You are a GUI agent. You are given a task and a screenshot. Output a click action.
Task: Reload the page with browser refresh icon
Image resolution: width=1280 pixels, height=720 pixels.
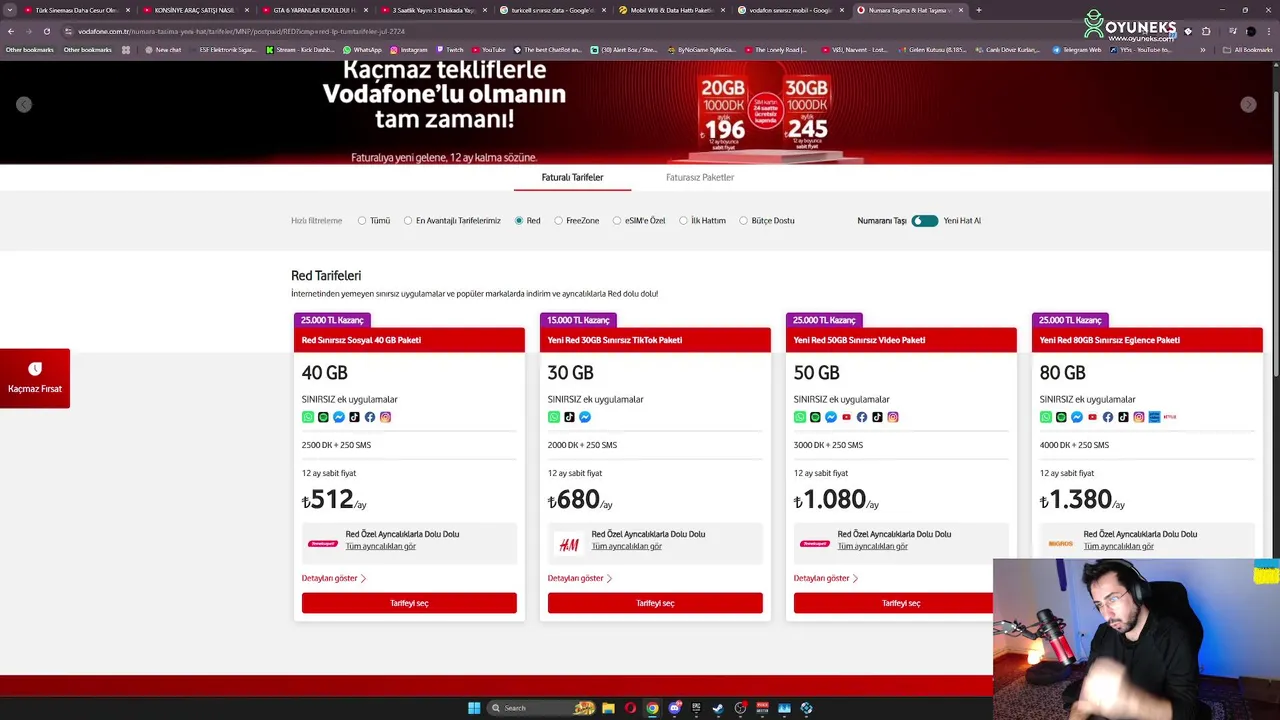pos(47,31)
